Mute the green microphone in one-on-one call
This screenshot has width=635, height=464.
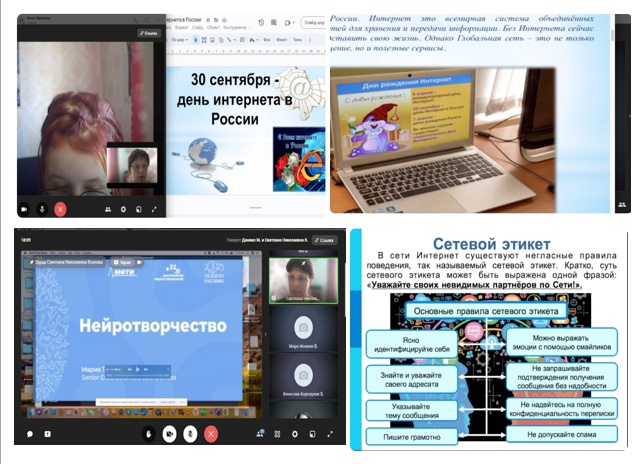(42, 209)
